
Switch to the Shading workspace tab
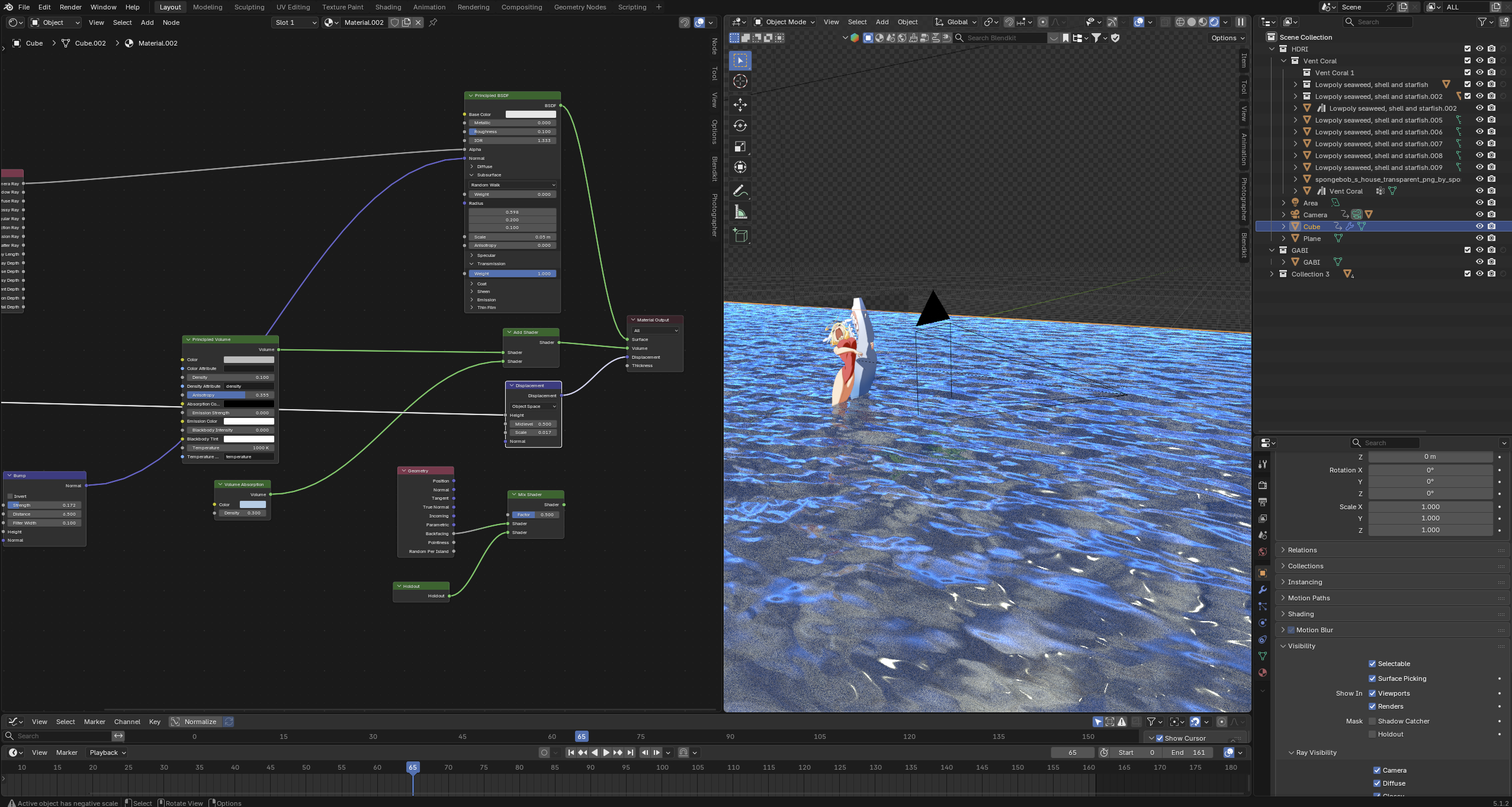pos(388,7)
